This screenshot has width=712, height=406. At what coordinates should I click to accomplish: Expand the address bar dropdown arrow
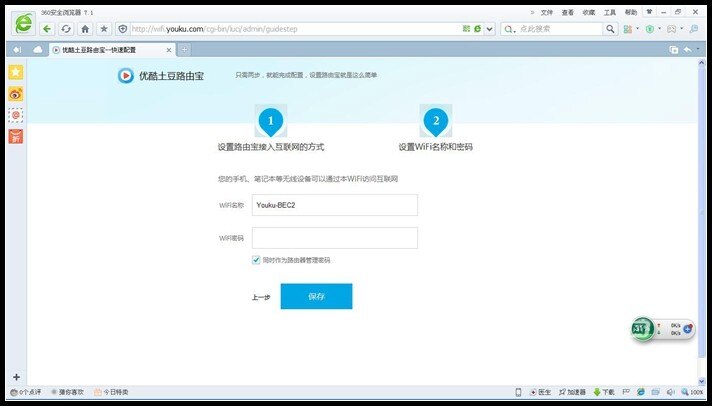pyautogui.click(x=488, y=29)
